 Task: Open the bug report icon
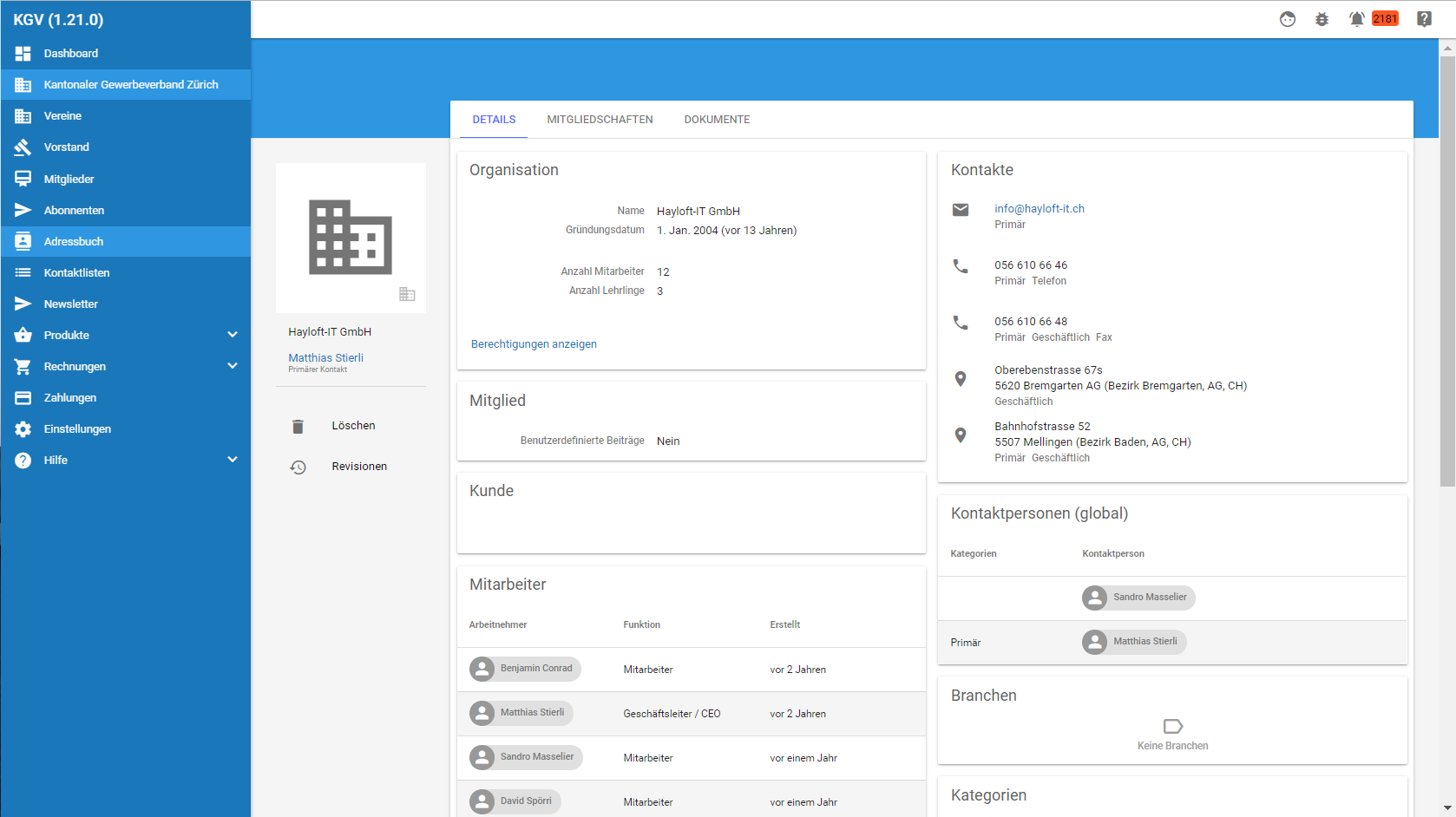coord(1322,19)
